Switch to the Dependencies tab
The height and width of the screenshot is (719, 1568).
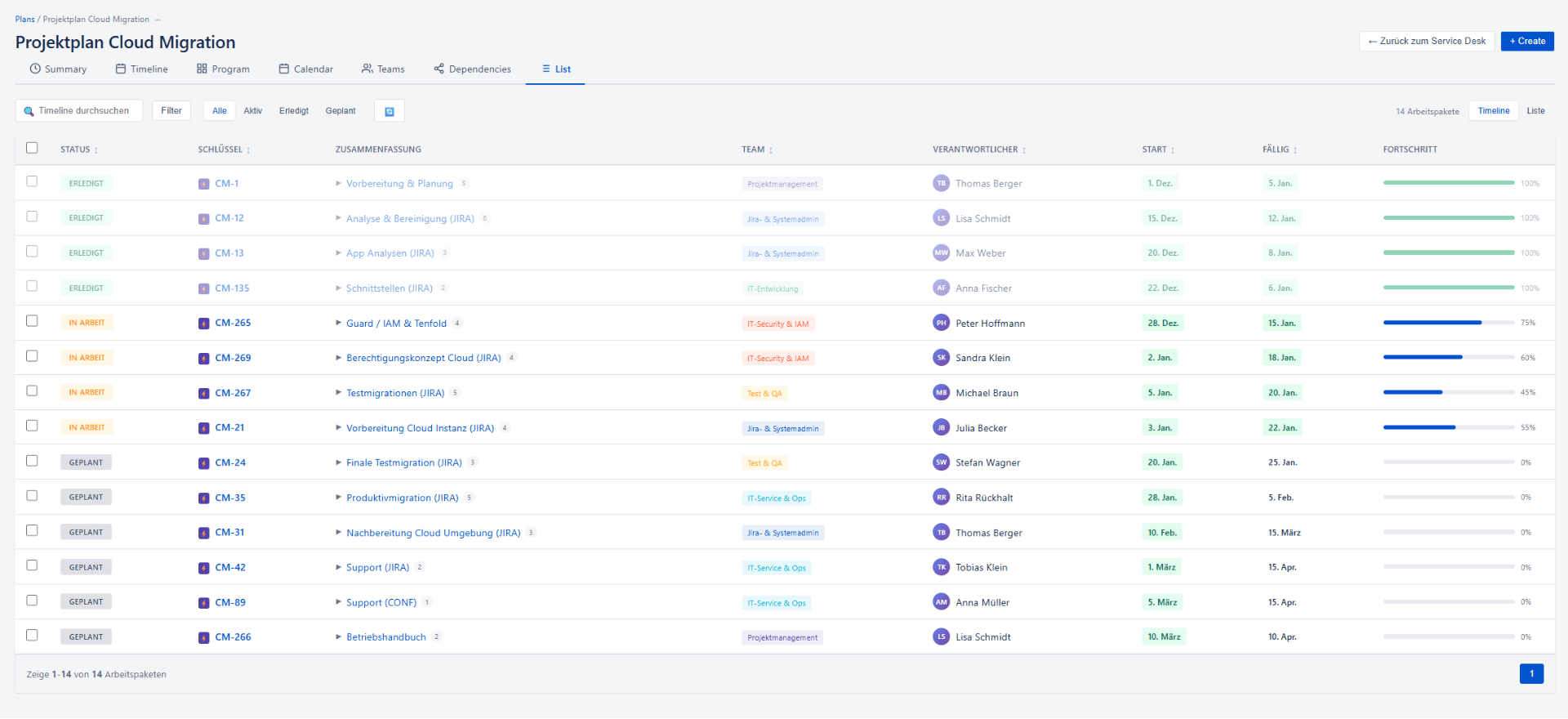click(x=472, y=69)
